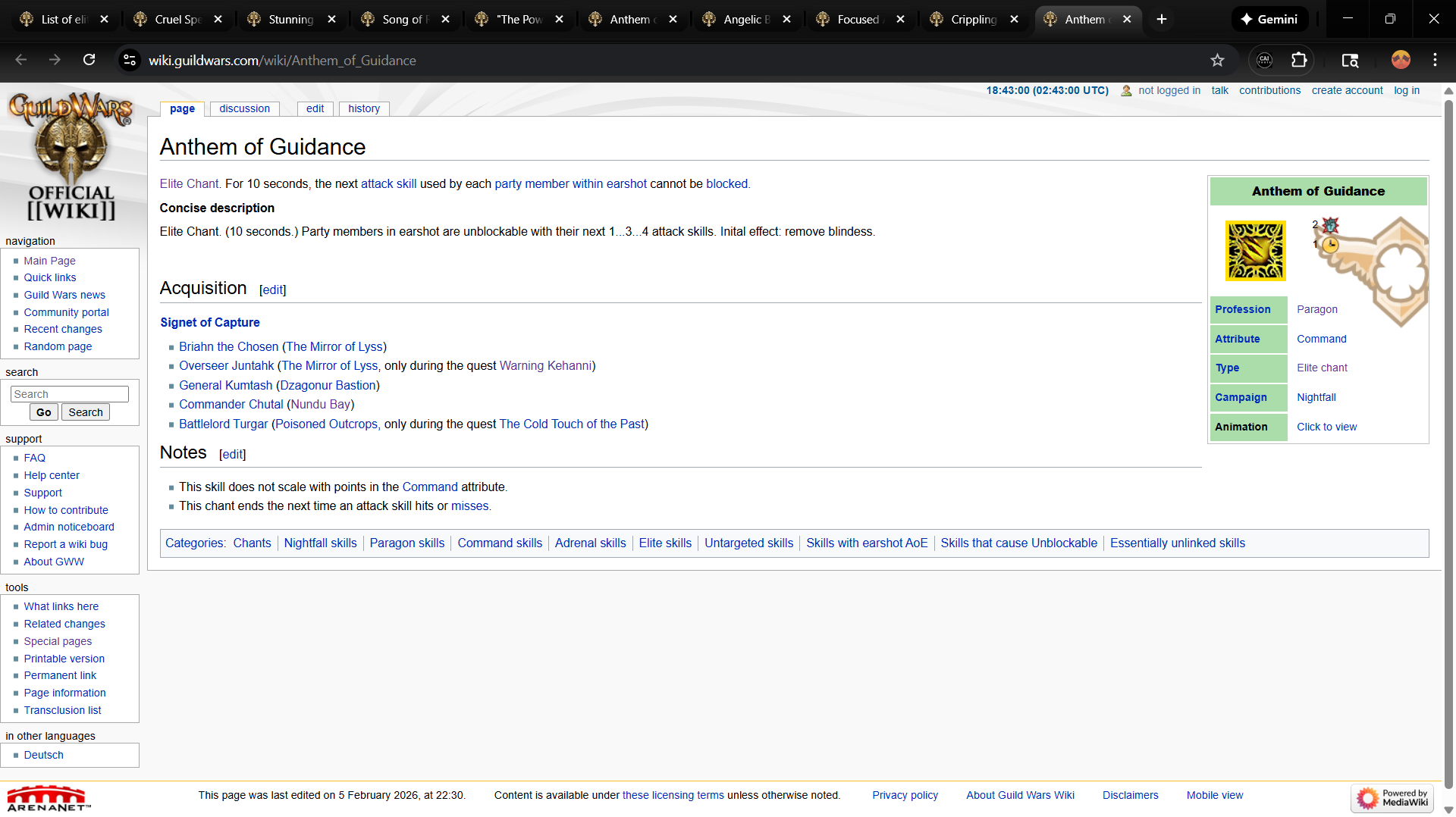
Task: Open the Signet of Capture link
Action: click(x=210, y=322)
